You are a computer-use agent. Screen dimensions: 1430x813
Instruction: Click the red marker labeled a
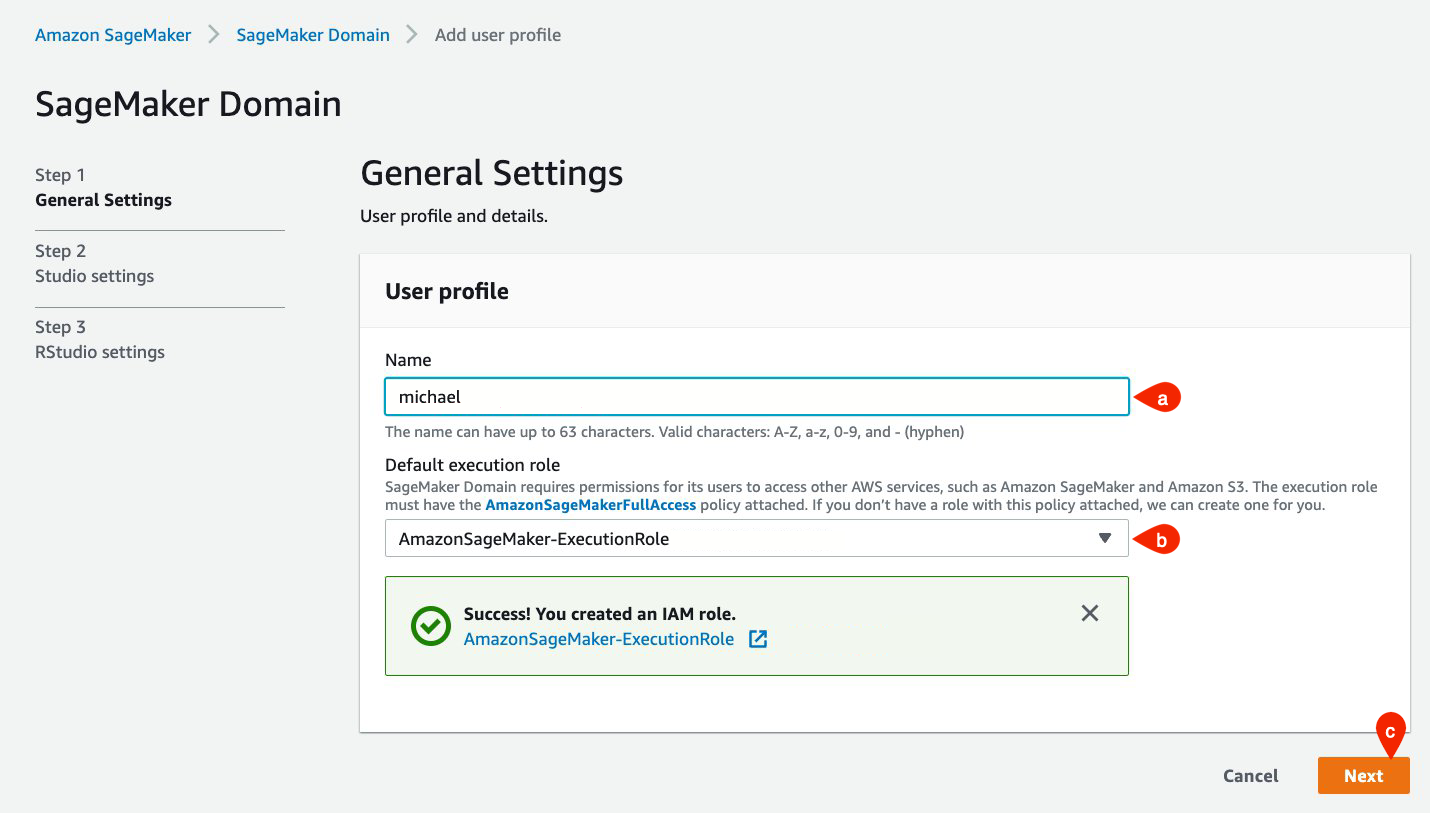[x=1159, y=397]
